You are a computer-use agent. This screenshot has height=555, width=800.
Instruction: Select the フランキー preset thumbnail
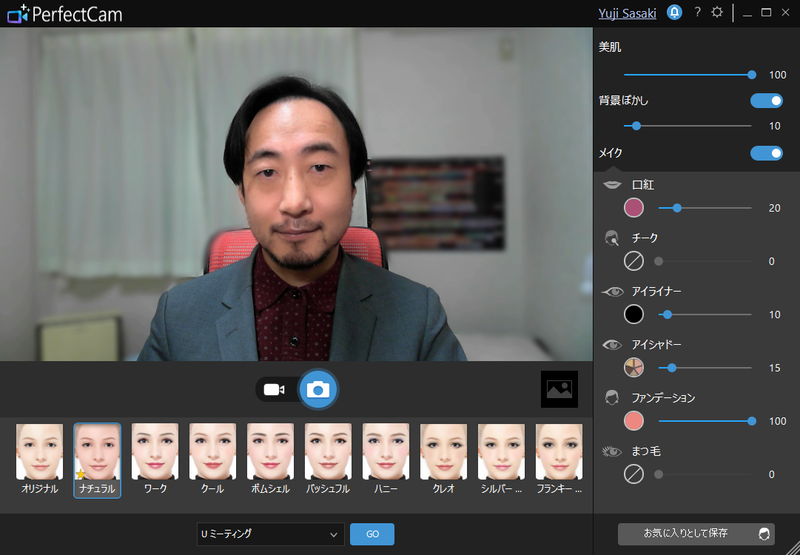tap(559, 452)
